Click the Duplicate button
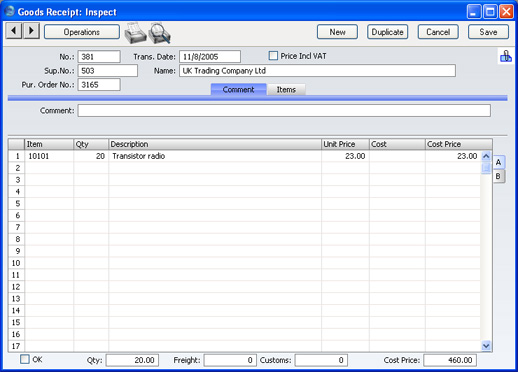Screen dimensions: 518x372 pyautogui.click(x=387, y=32)
